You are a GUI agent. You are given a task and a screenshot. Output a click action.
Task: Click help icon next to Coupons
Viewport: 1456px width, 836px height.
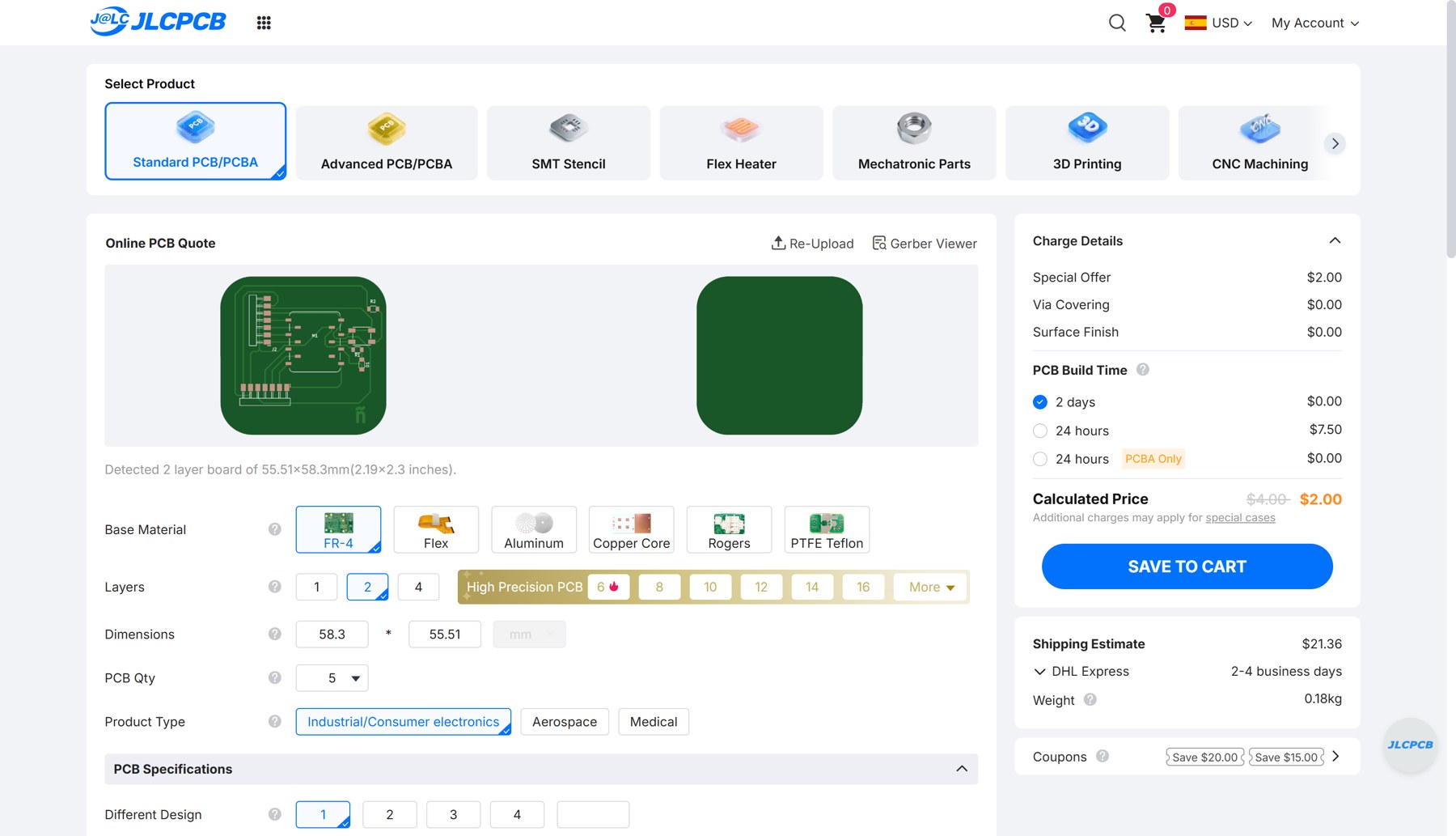coord(1103,756)
